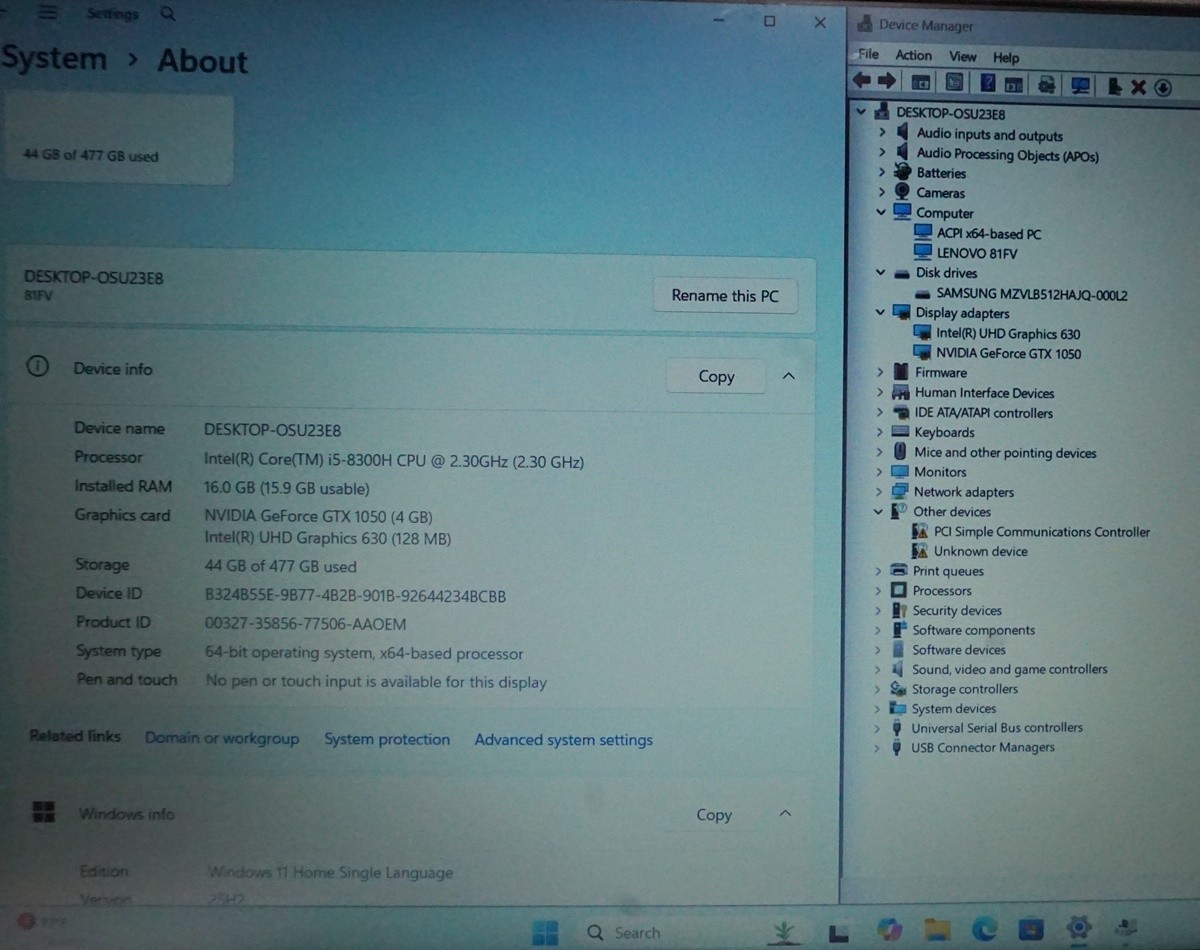1200x950 pixels.
Task: Click the red X Uninstall device icon
Action: [1138, 87]
